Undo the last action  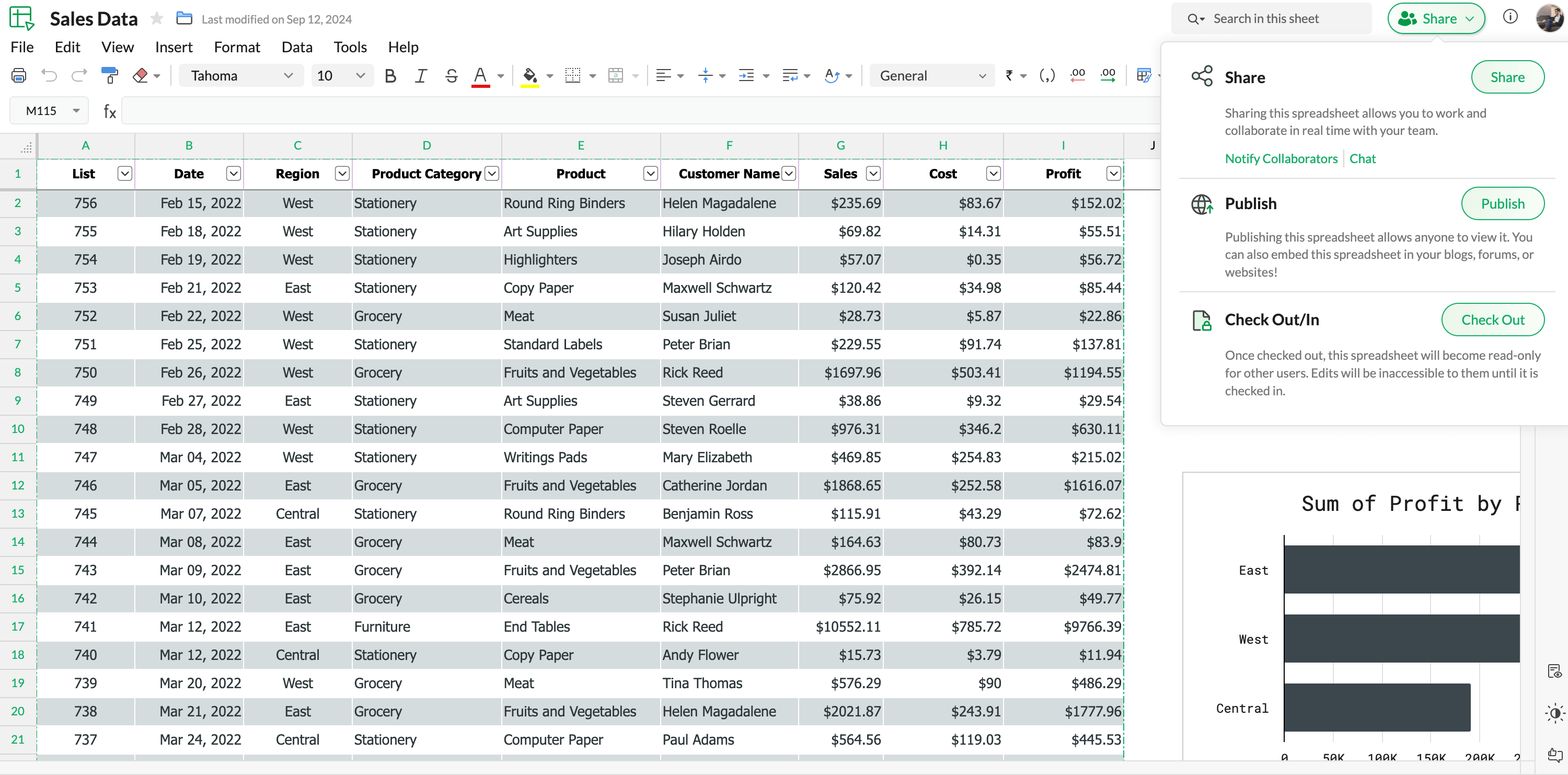[49, 75]
